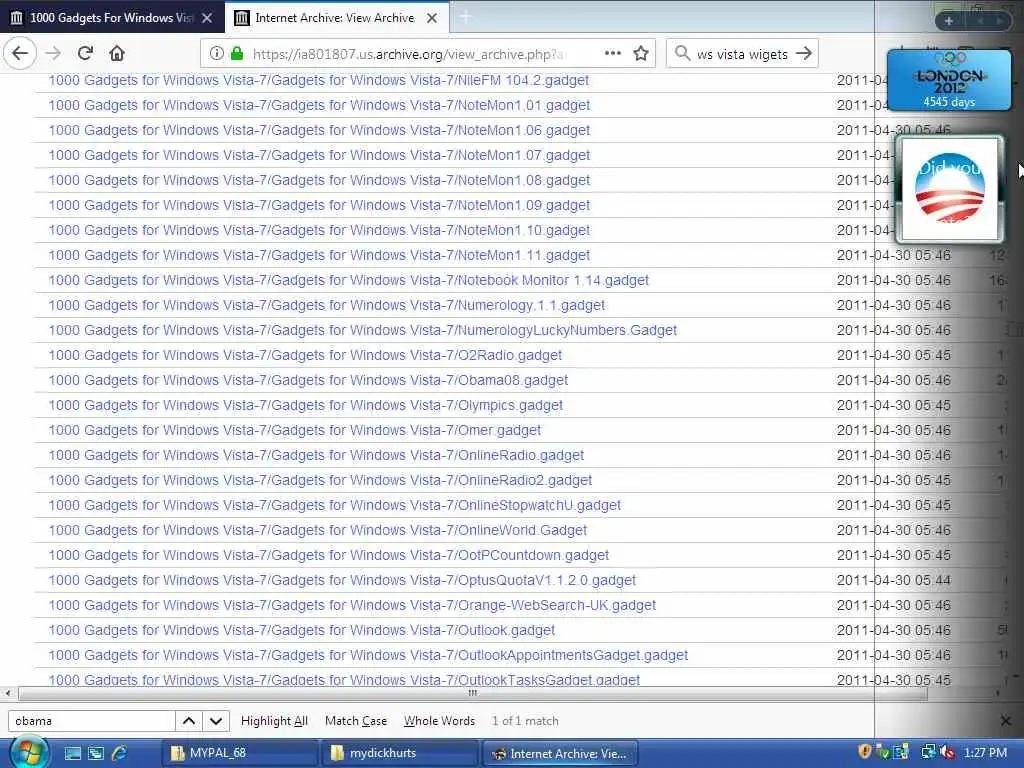Open Notebook Monitor 1.14.gadget link

click(349, 280)
